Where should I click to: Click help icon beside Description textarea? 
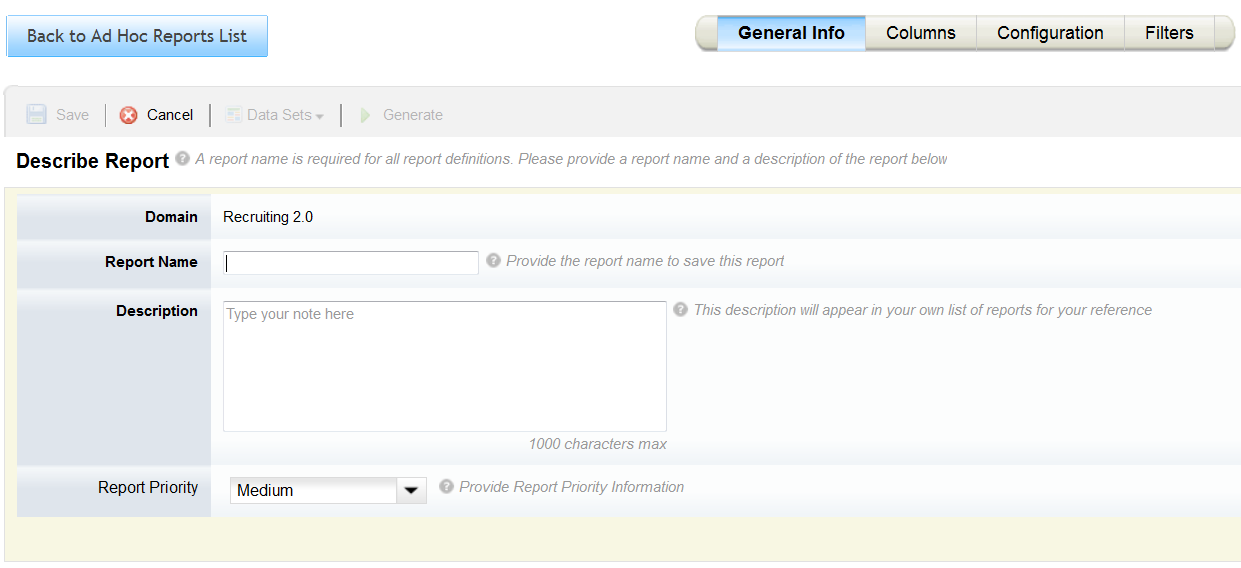coord(680,309)
